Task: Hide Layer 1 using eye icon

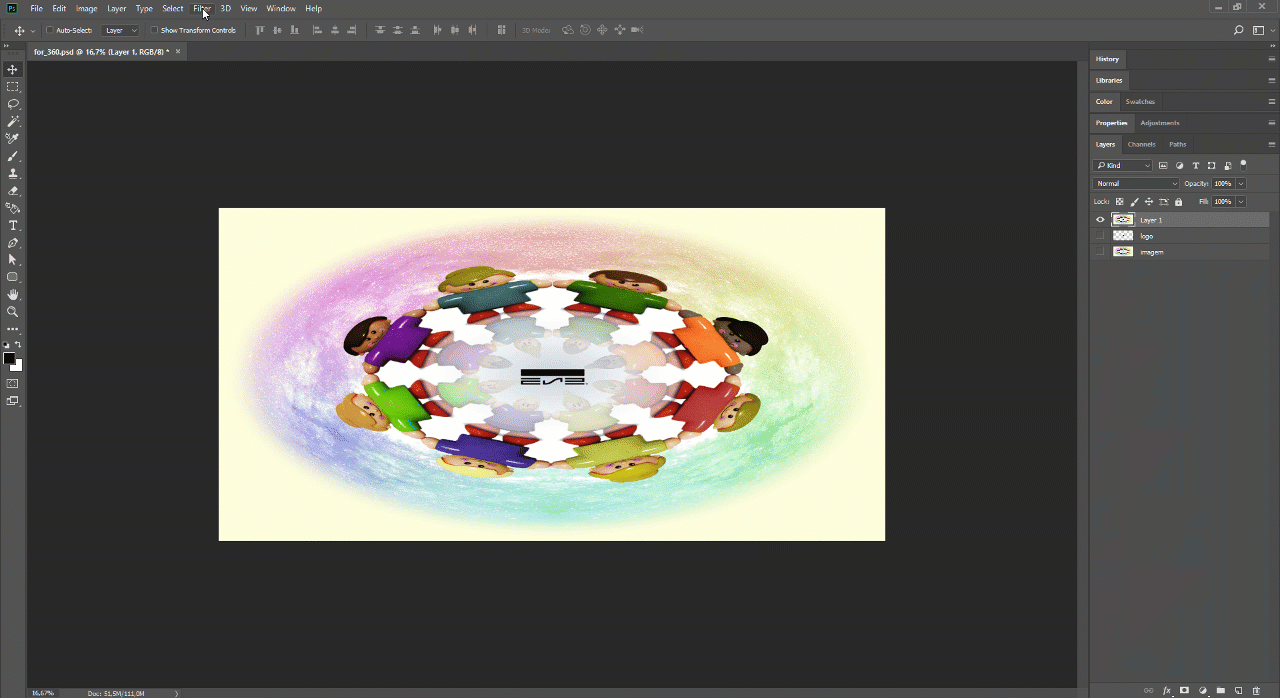Action: [1100, 220]
